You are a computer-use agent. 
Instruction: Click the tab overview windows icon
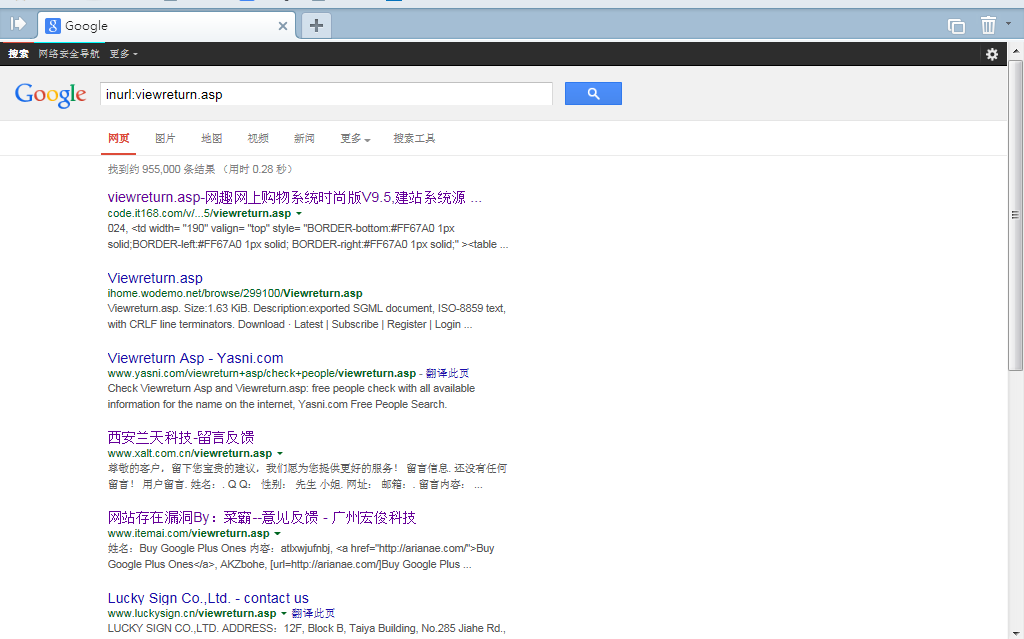(x=956, y=25)
